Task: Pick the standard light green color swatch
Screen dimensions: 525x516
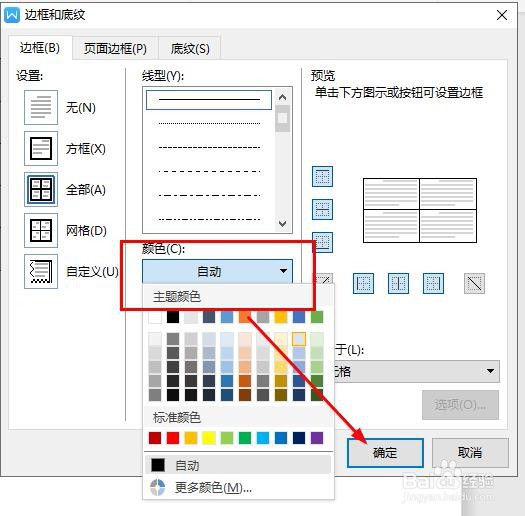Action: pos(227,438)
